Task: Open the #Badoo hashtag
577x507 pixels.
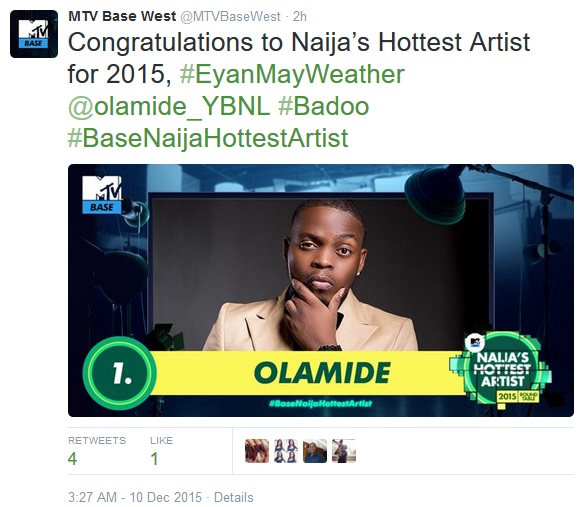Action: [x=324, y=106]
